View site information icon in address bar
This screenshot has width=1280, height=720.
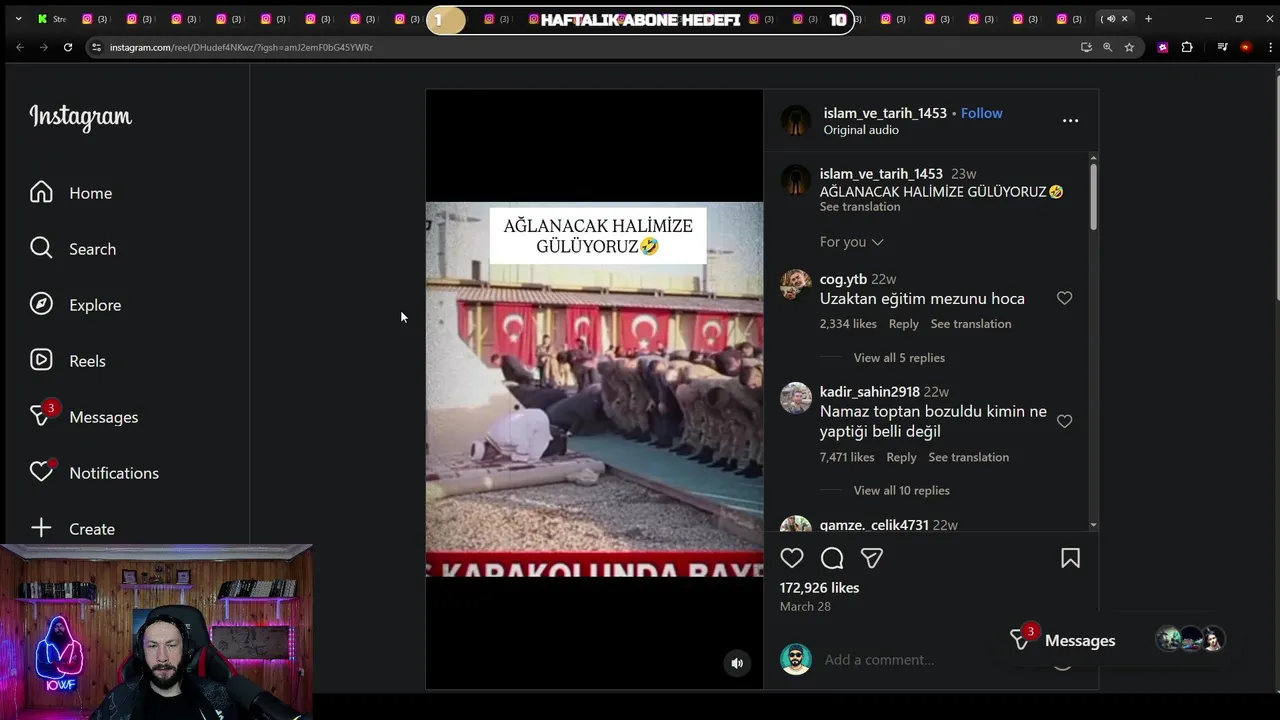pyautogui.click(x=96, y=47)
